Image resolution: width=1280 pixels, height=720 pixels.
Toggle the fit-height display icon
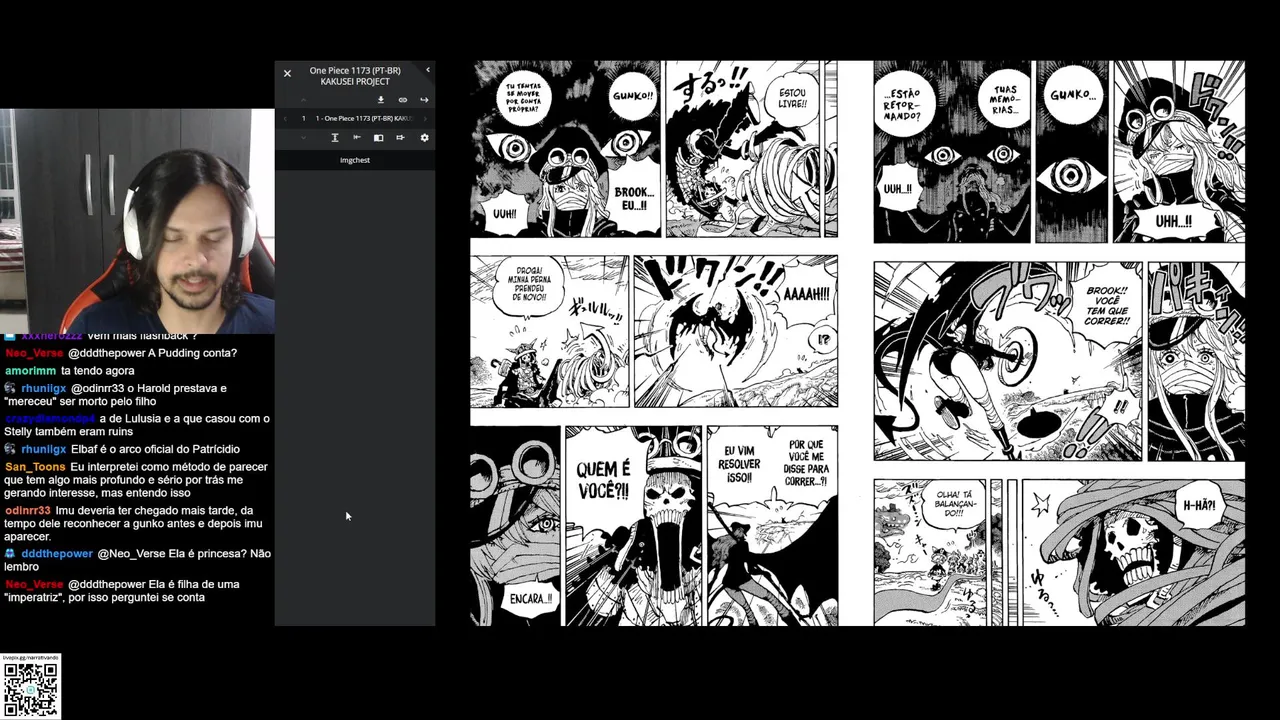coord(335,138)
